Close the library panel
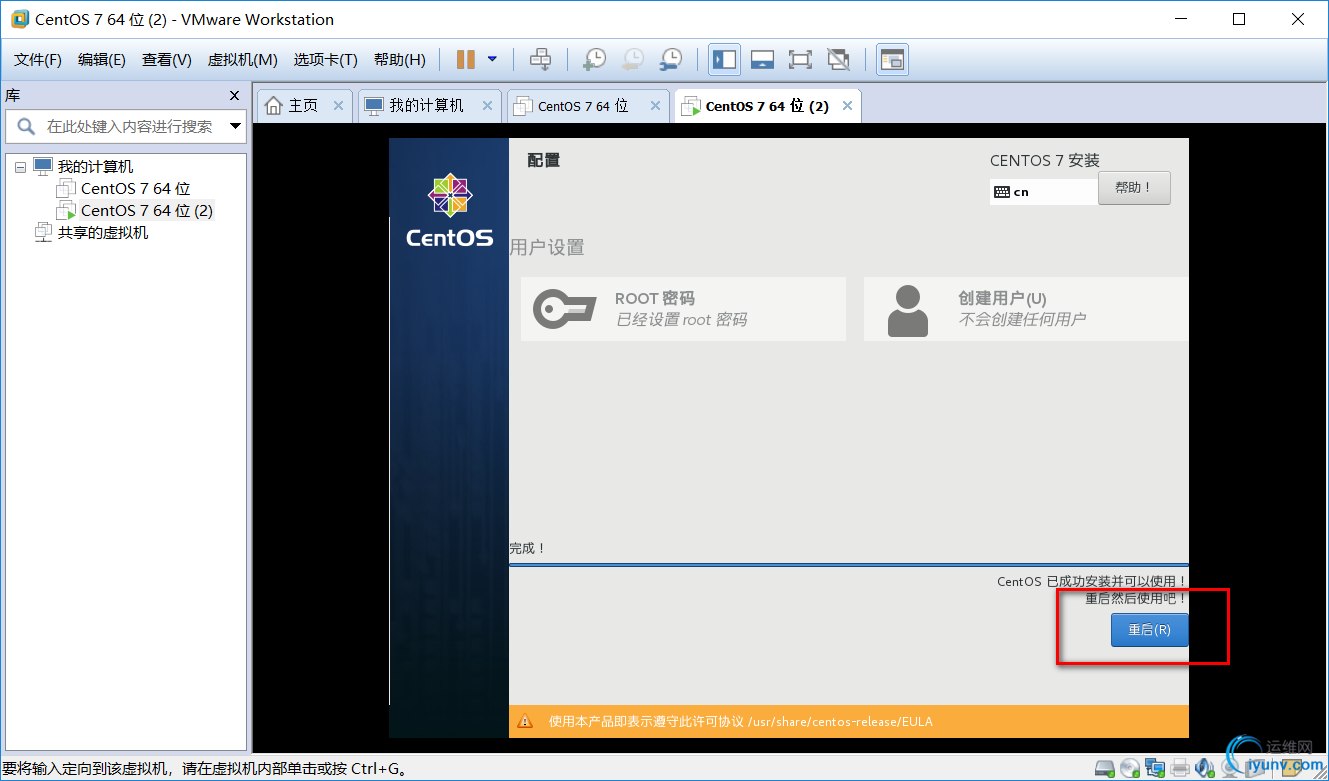This screenshot has height=781, width=1329. click(x=235, y=96)
